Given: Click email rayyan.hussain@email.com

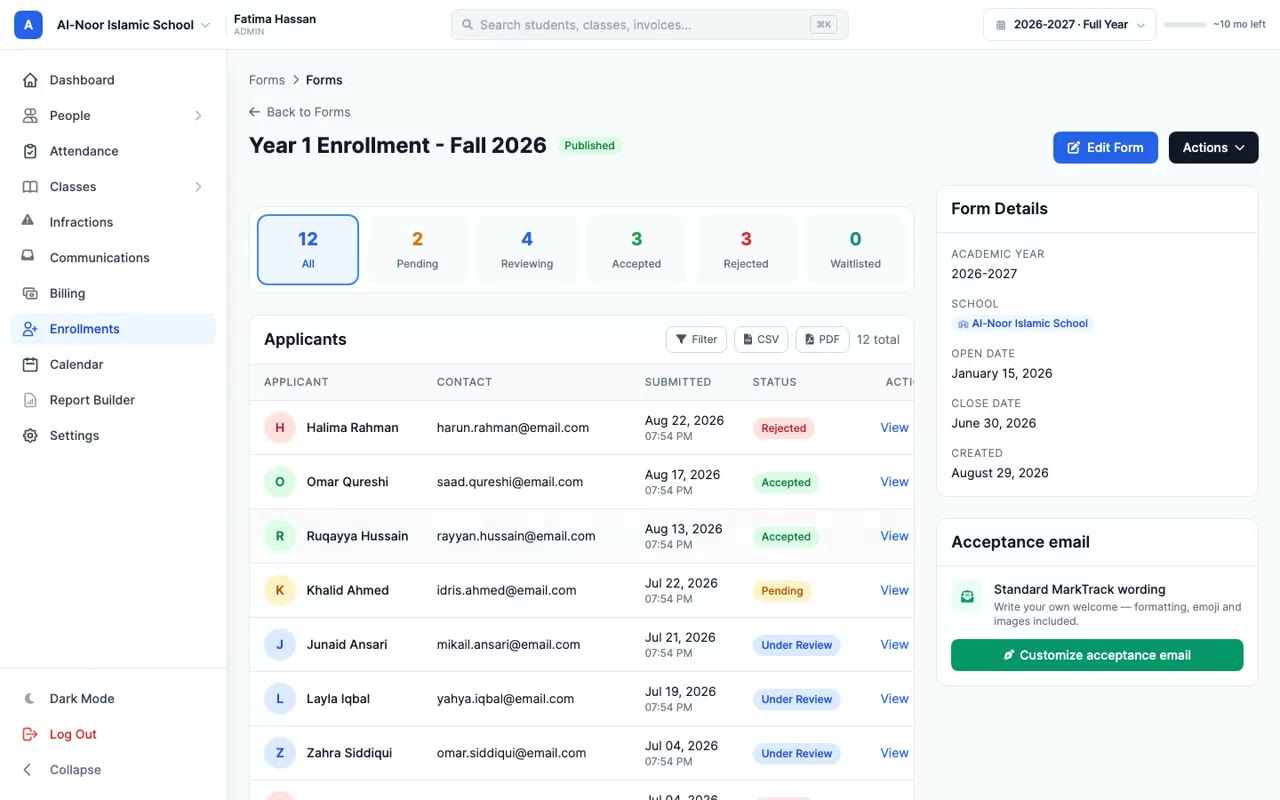Looking at the screenshot, I should pyautogui.click(x=516, y=536).
